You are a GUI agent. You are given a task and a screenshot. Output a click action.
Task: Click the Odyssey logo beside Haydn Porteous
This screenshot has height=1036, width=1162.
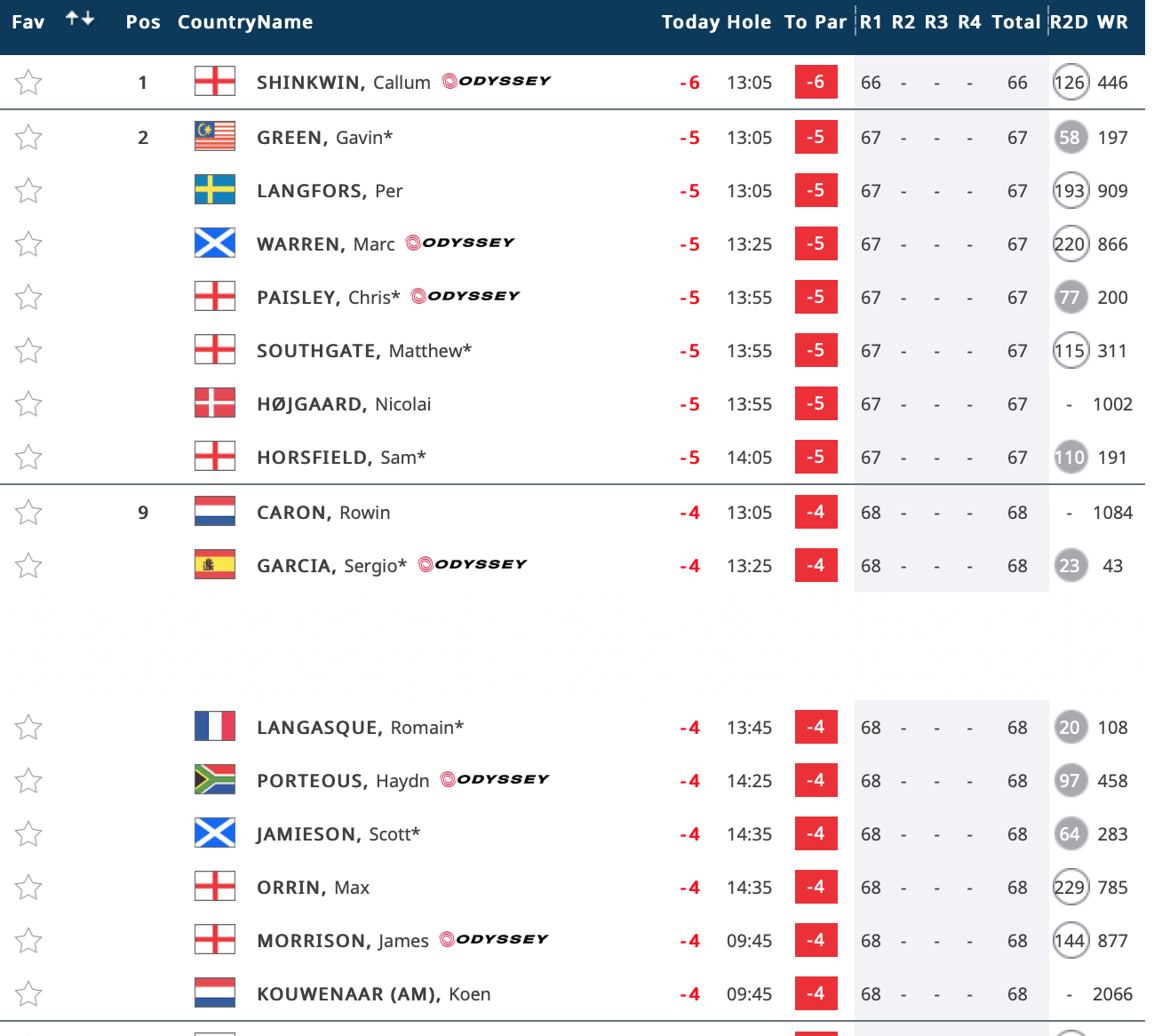tap(495, 779)
